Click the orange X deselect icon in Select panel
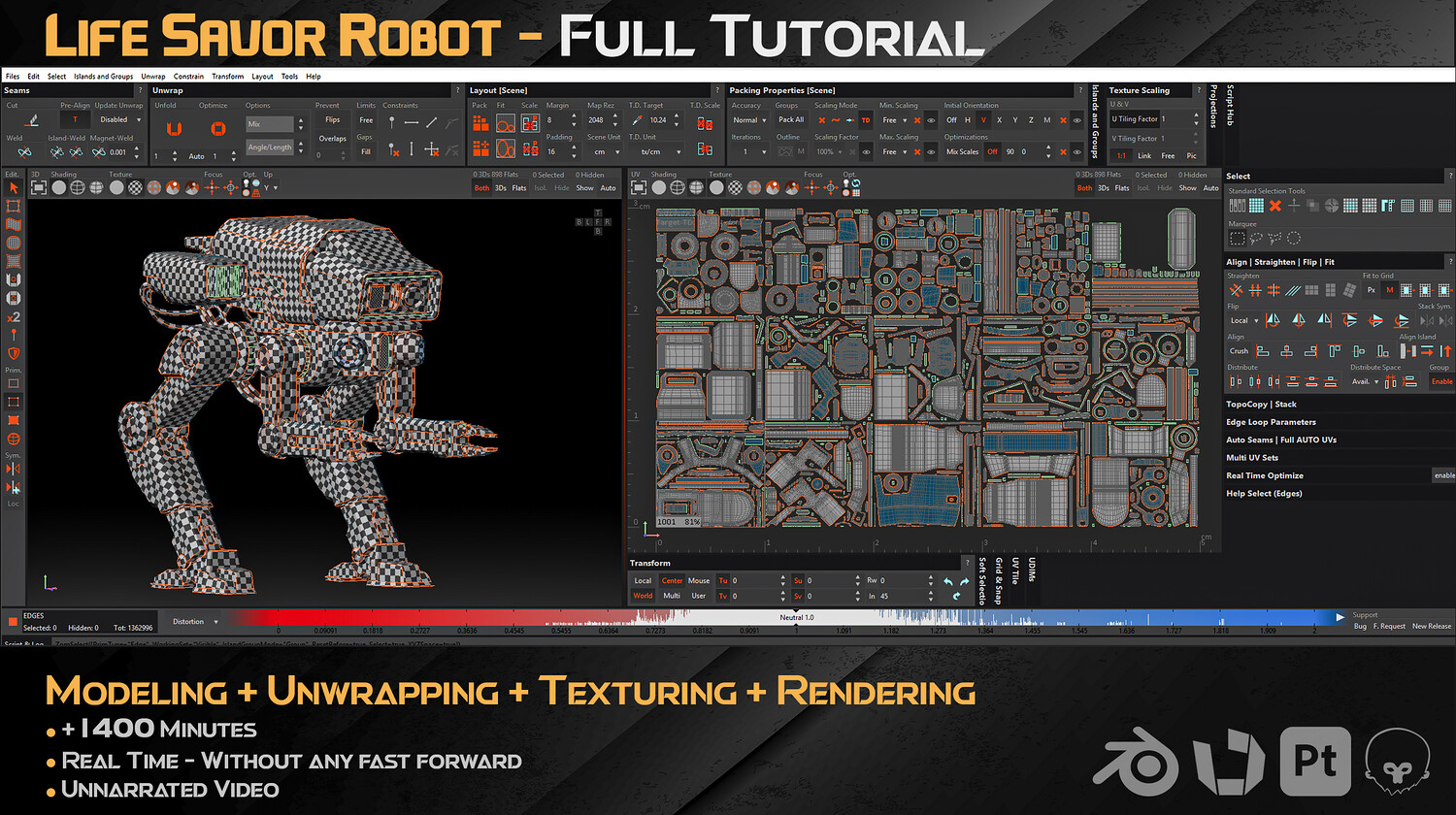Screen dimensions: 1456x815 (1275, 206)
